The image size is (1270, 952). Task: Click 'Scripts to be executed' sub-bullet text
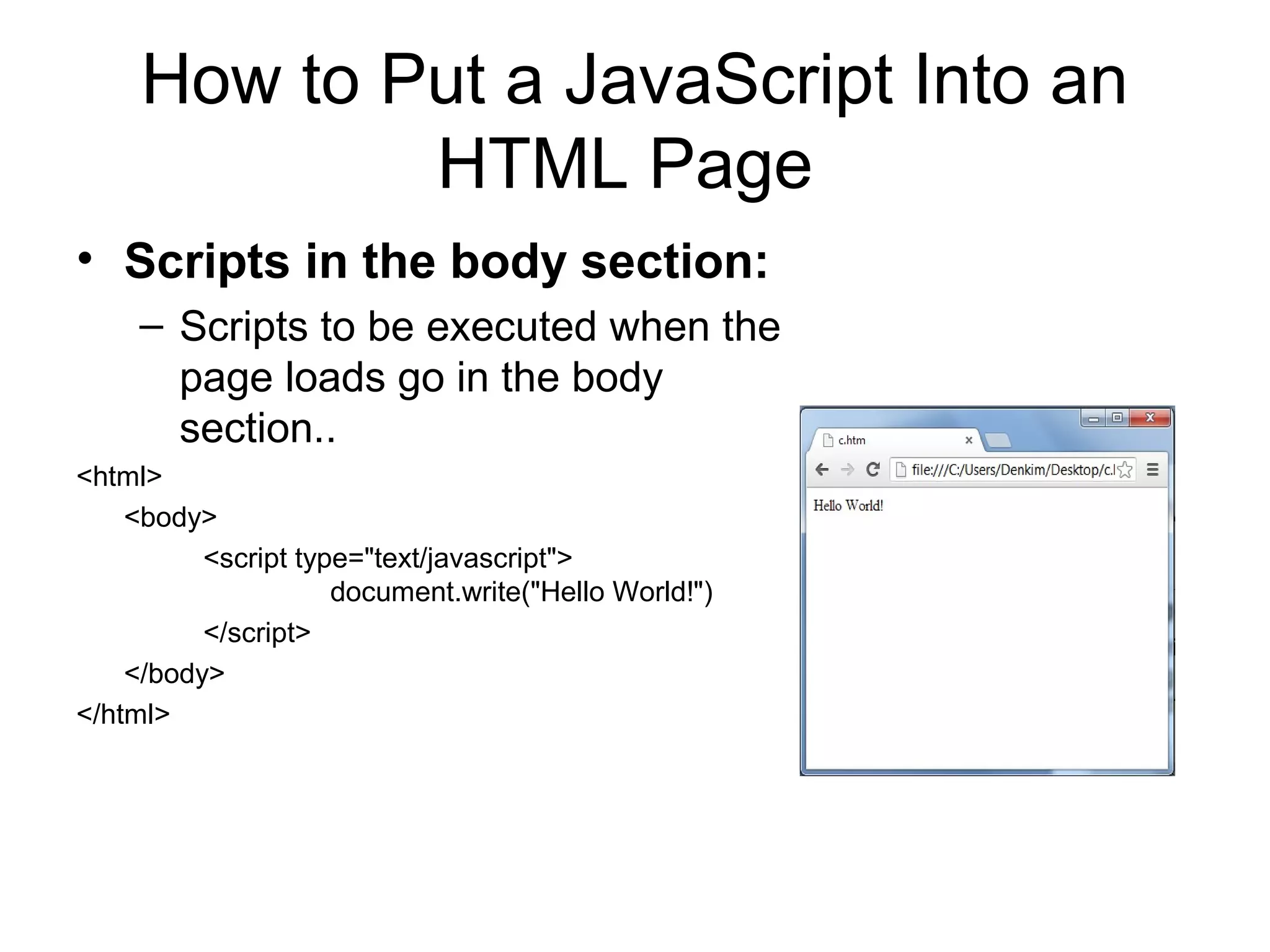[480, 377]
